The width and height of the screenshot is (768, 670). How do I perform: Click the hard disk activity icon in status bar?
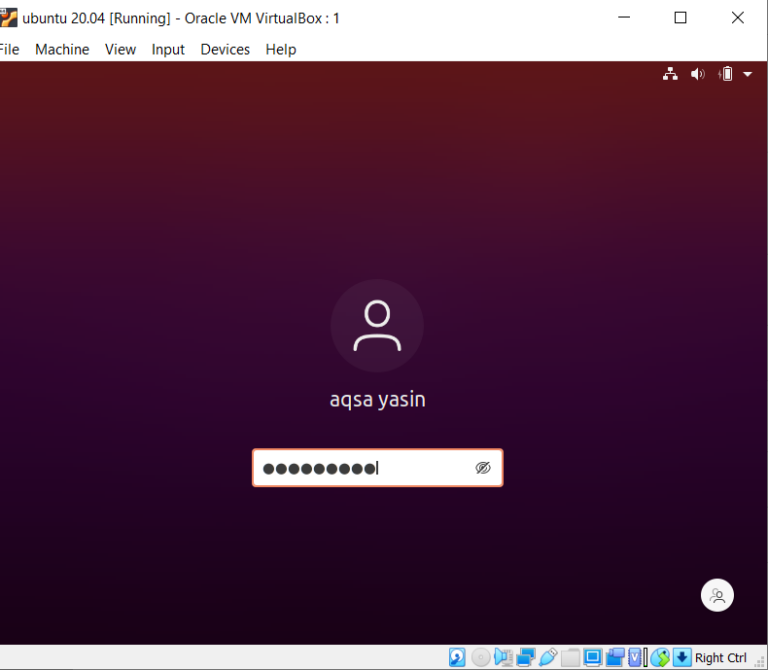click(x=457, y=657)
